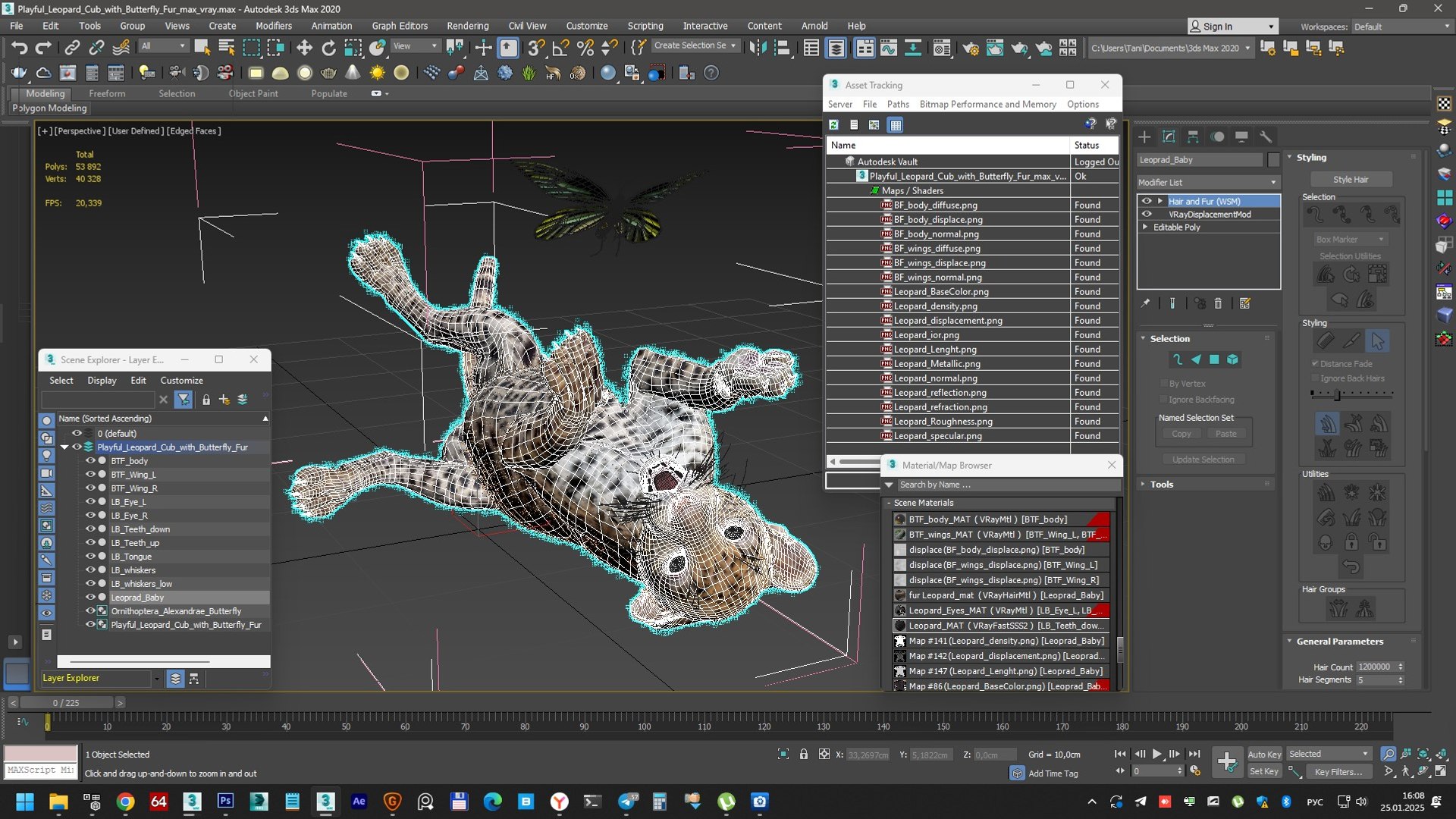
Task: Open Photoshop from the Windows taskbar
Action: tap(225, 801)
